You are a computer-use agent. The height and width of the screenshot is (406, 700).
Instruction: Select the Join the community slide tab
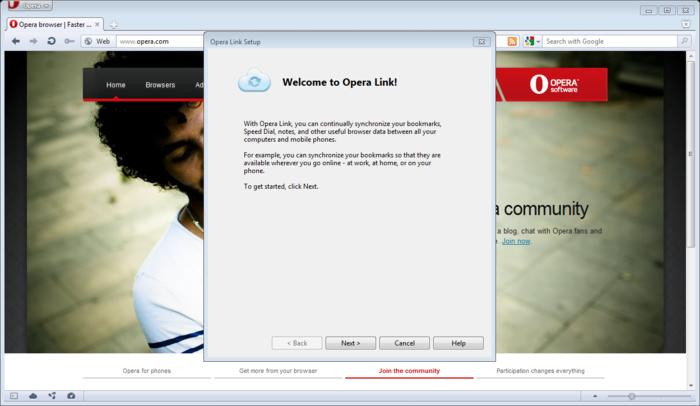(409, 371)
